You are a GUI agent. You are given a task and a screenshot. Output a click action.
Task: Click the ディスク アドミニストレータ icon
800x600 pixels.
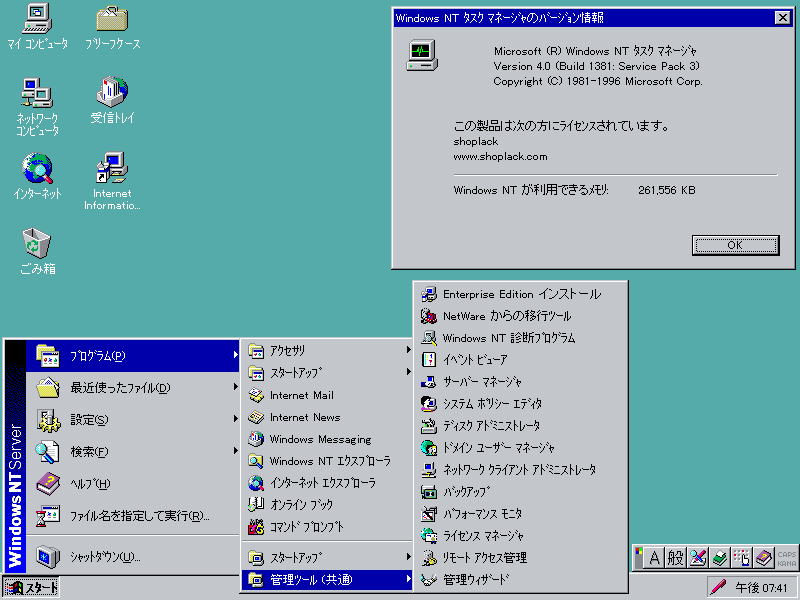tap(429, 426)
